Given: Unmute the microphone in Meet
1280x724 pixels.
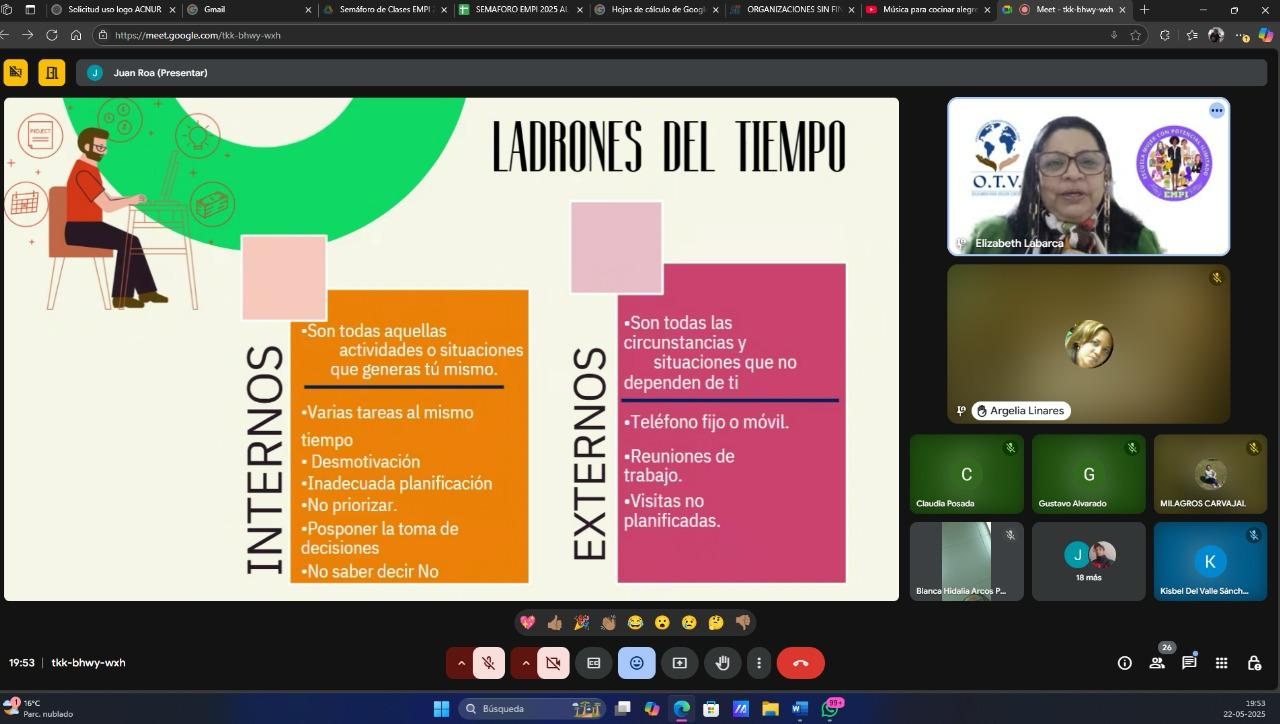Looking at the screenshot, I should tap(488, 663).
